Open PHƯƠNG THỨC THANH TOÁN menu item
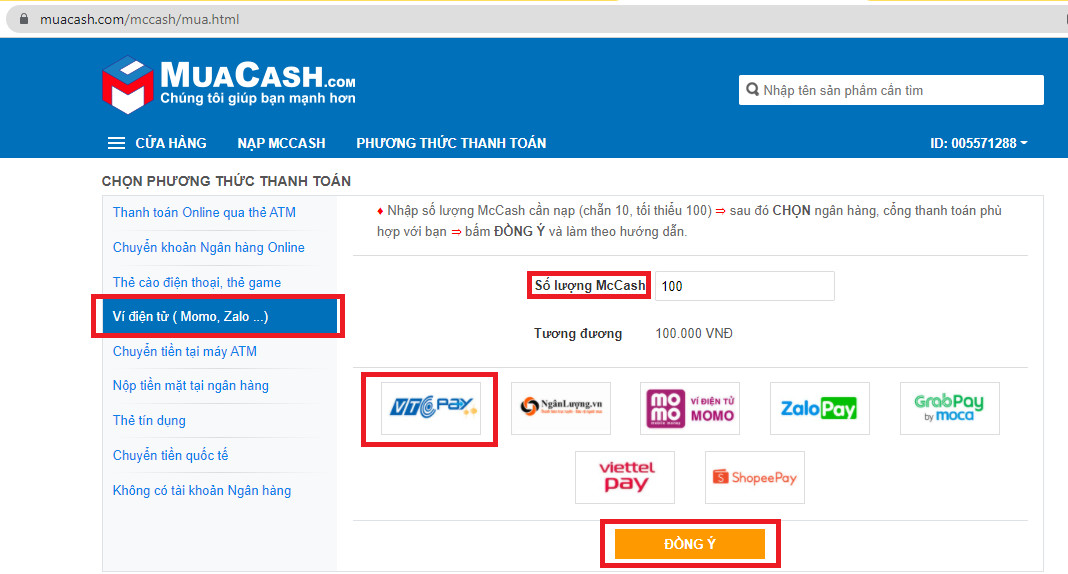Screen dimensions: 1068x574 tap(451, 143)
